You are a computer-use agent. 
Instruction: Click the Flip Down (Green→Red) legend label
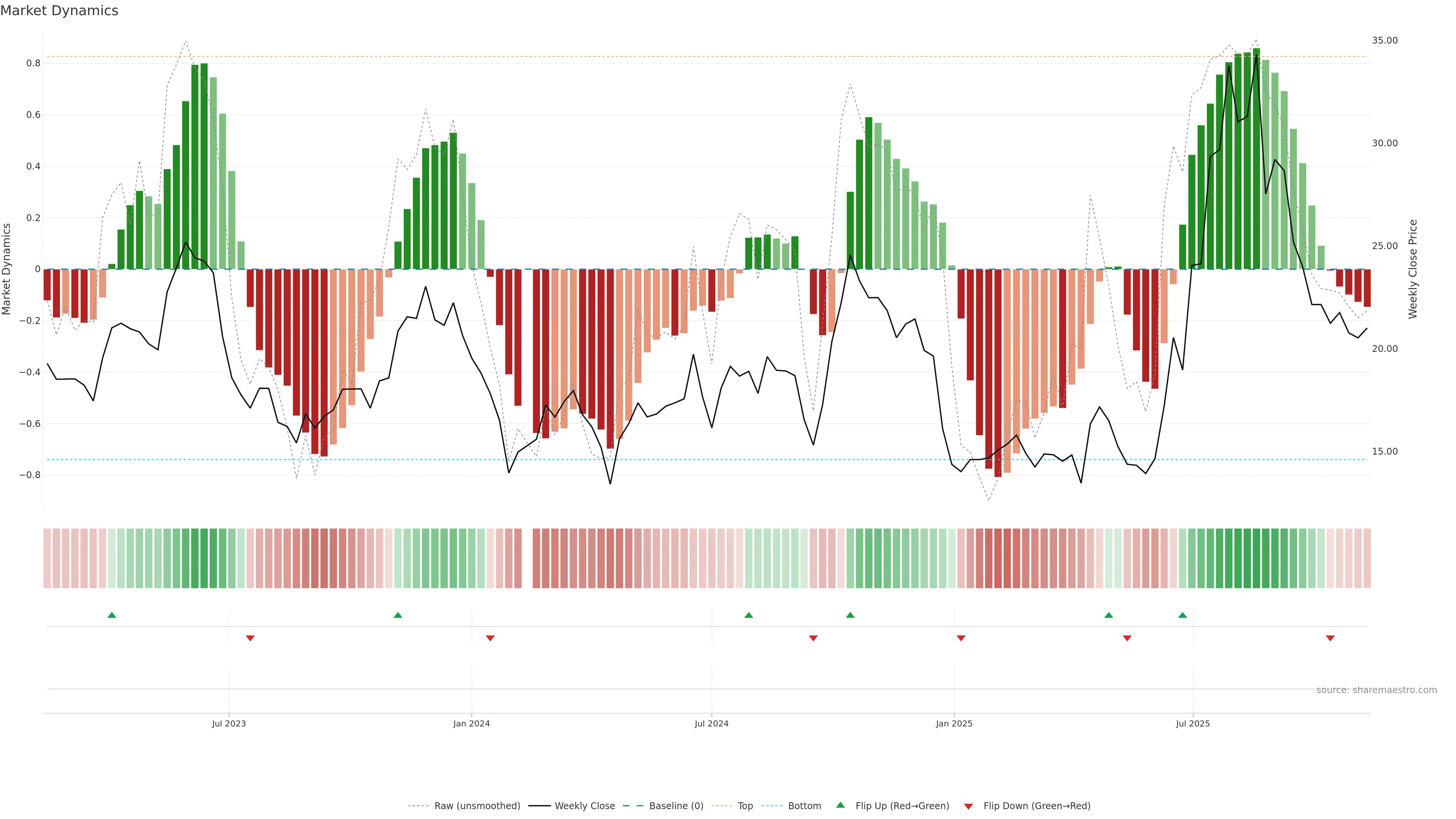click(x=1037, y=806)
